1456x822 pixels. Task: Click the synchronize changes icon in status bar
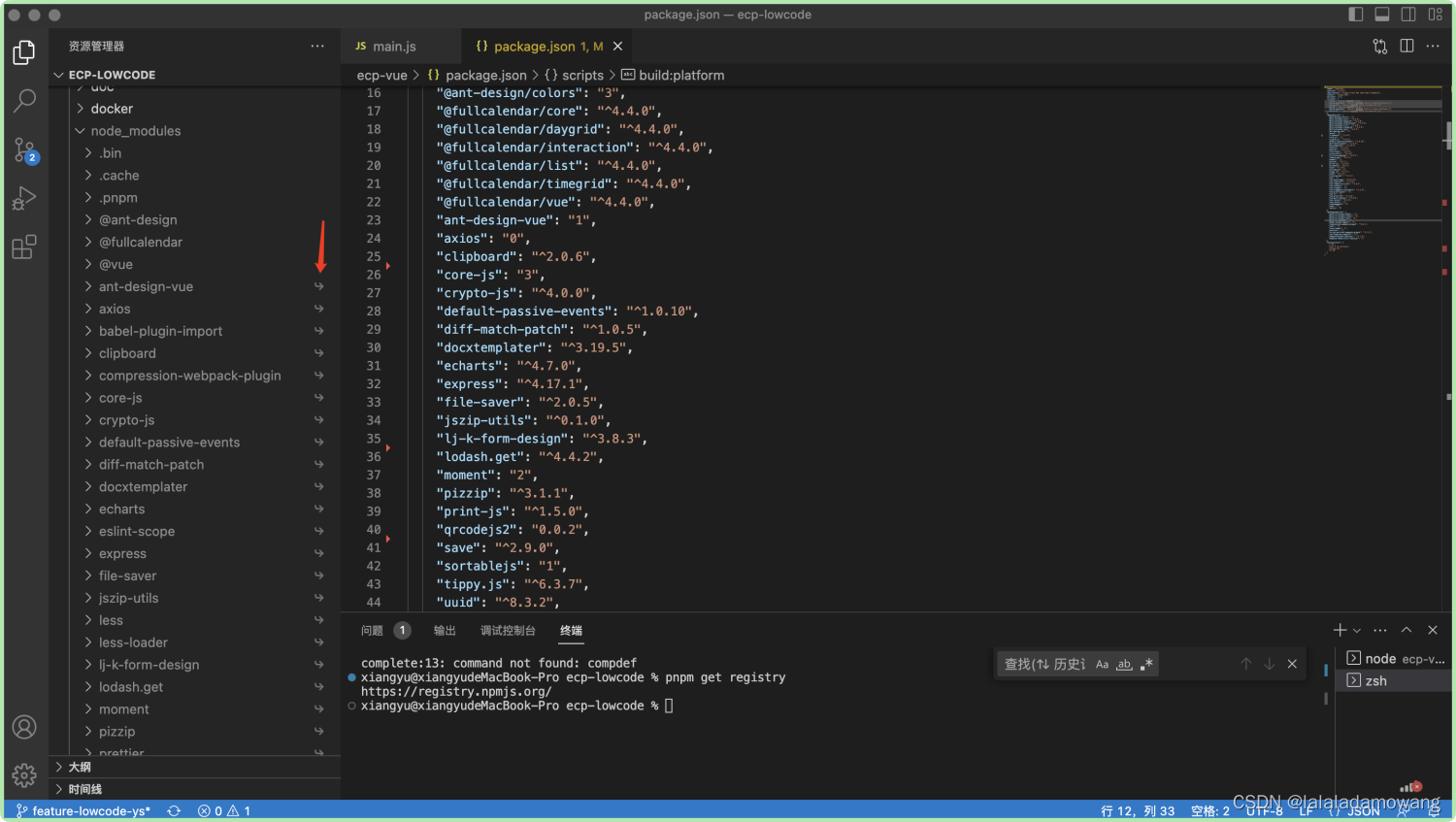point(174,810)
